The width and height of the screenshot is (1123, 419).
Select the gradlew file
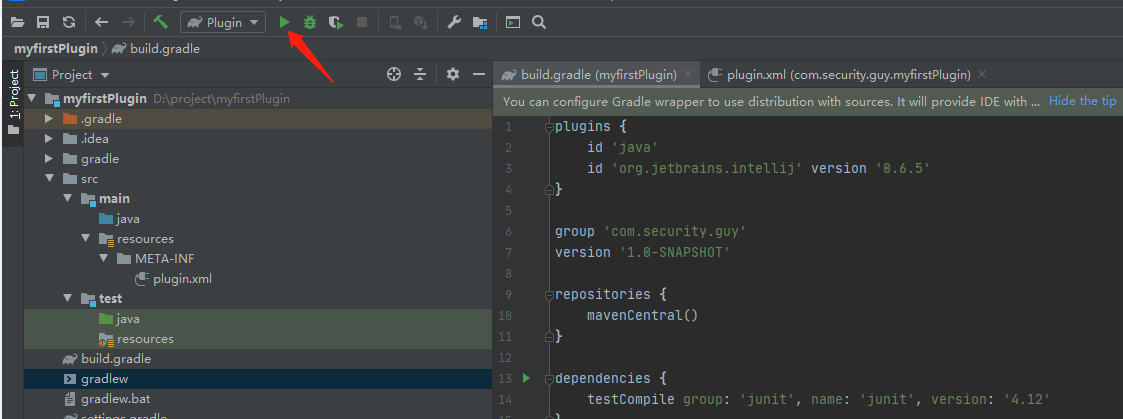(x=96, y=379)
